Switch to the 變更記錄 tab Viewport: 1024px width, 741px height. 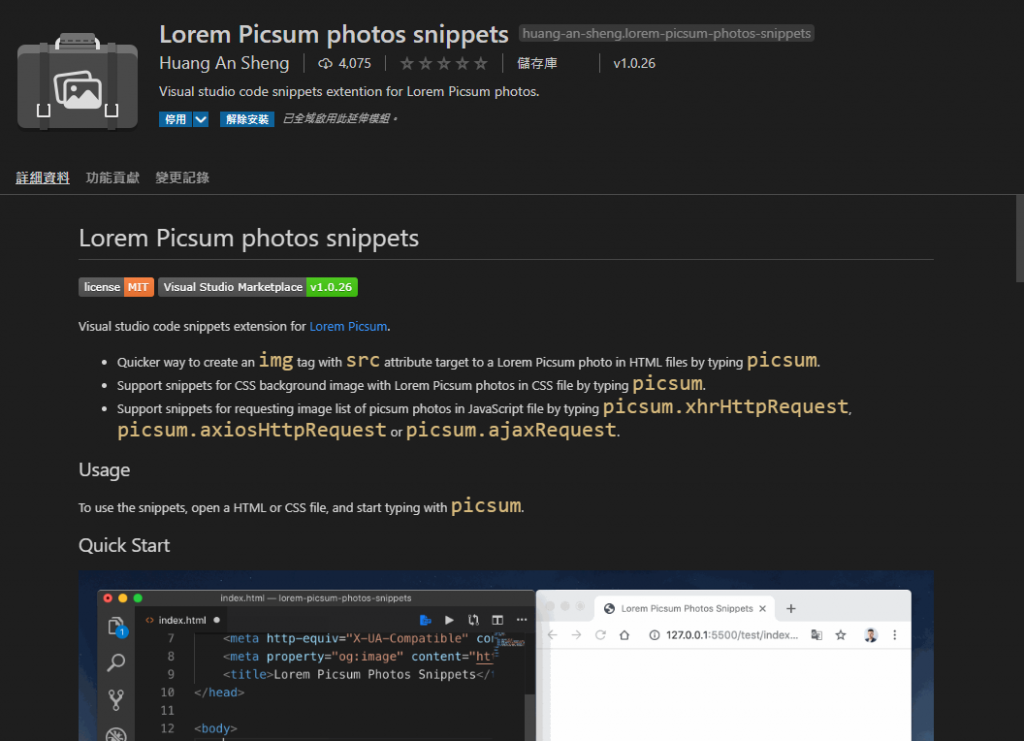click(182, 178)
